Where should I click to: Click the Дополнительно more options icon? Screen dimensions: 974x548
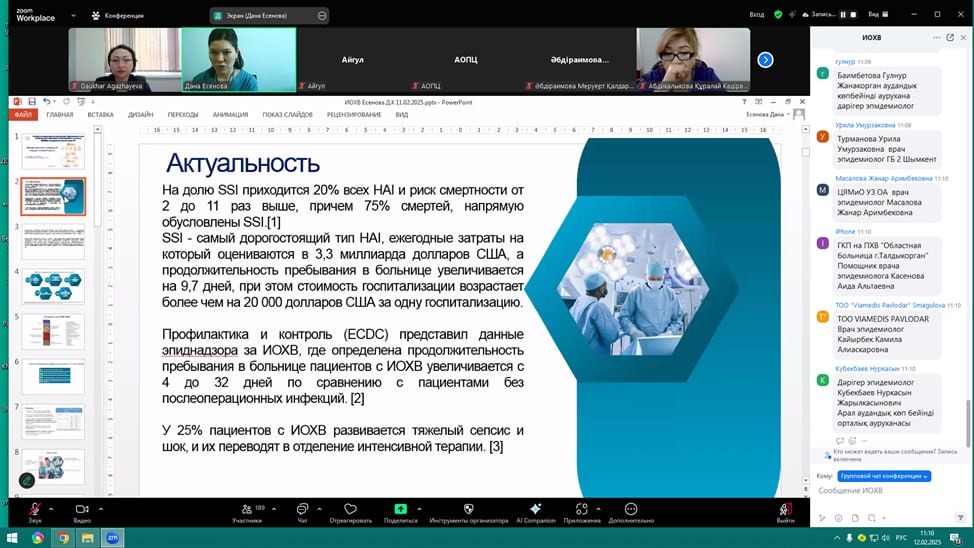pyautogui.click(x=631, y=510)
